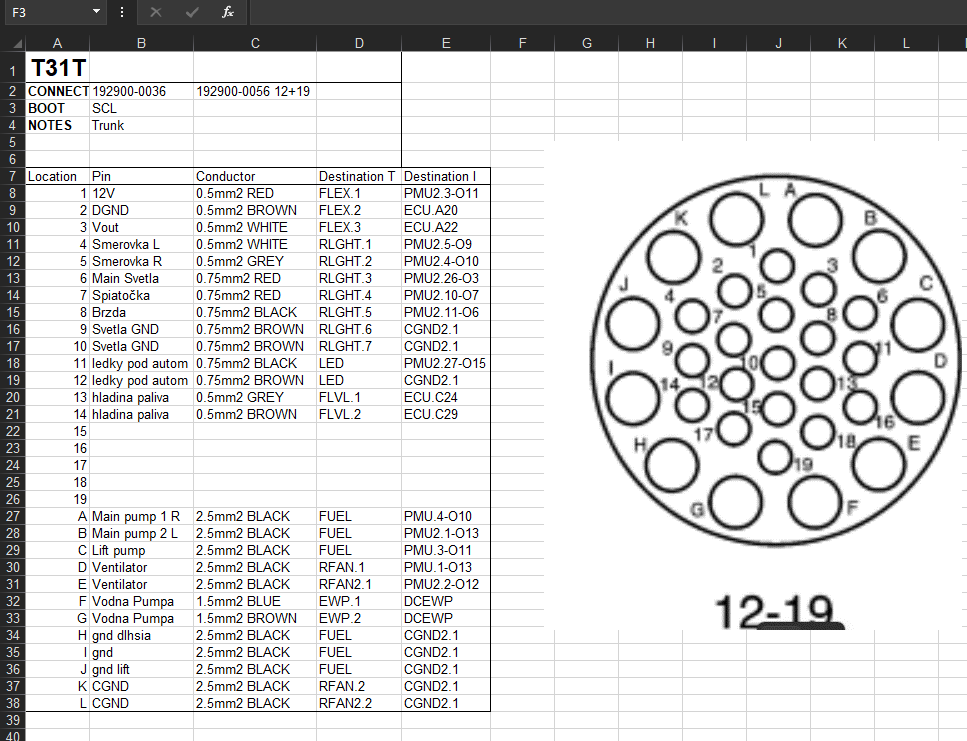Select column K header
This screenshot has width=967, height=741.
842,43
